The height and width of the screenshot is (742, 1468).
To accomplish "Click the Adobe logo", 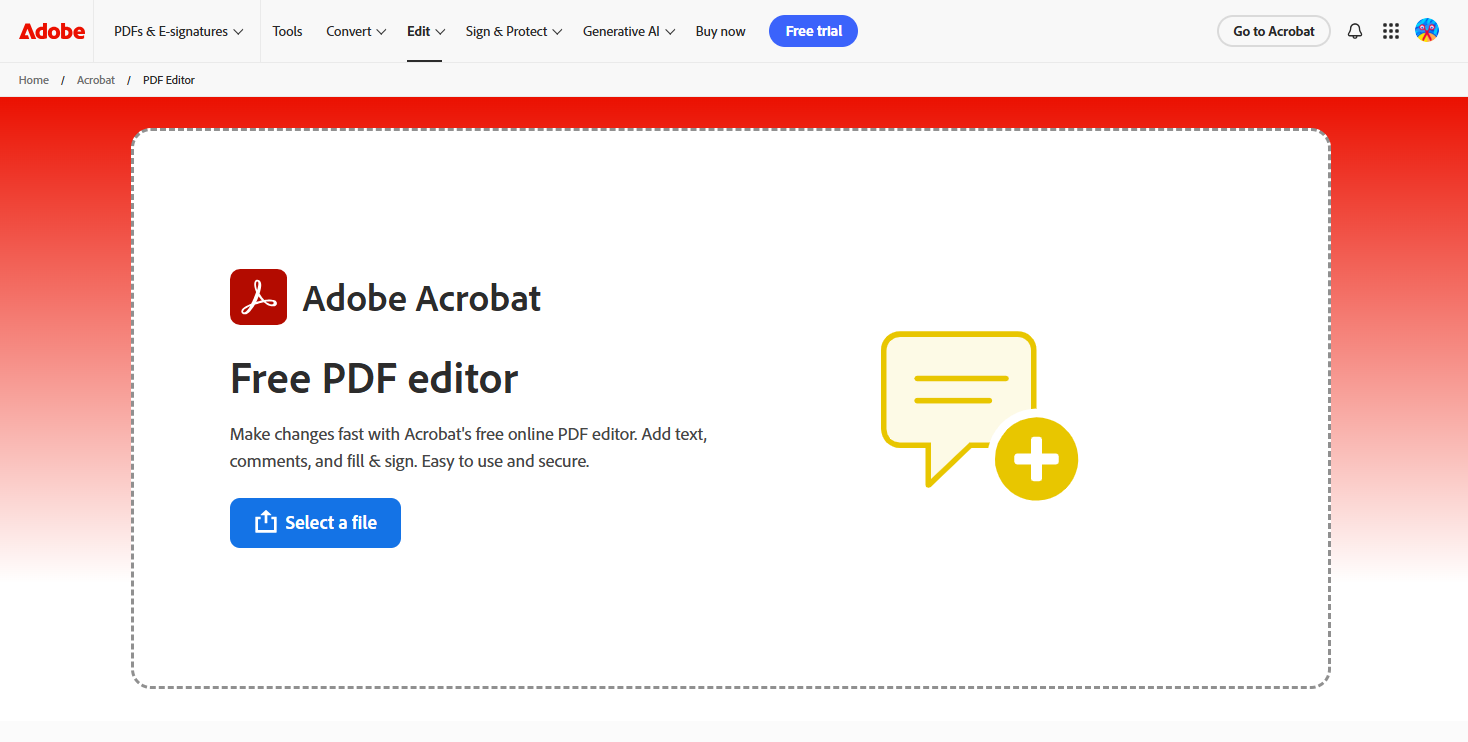I will click(x=51, y=31).
